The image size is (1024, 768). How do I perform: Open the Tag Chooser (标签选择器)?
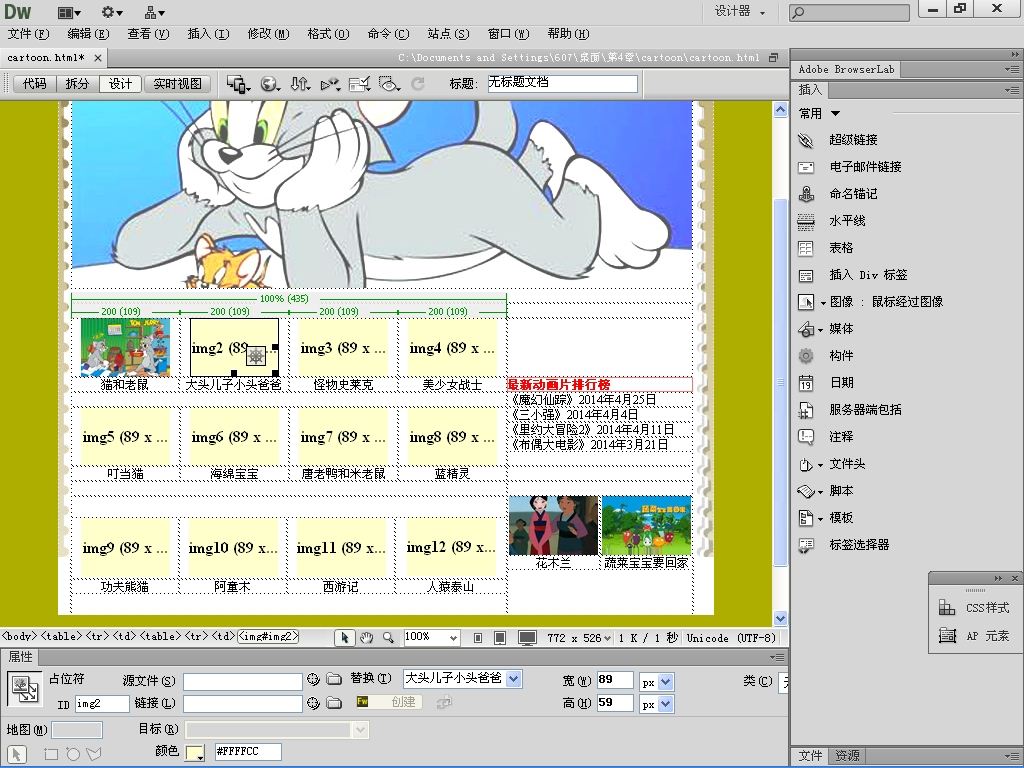tap(806, 545)
